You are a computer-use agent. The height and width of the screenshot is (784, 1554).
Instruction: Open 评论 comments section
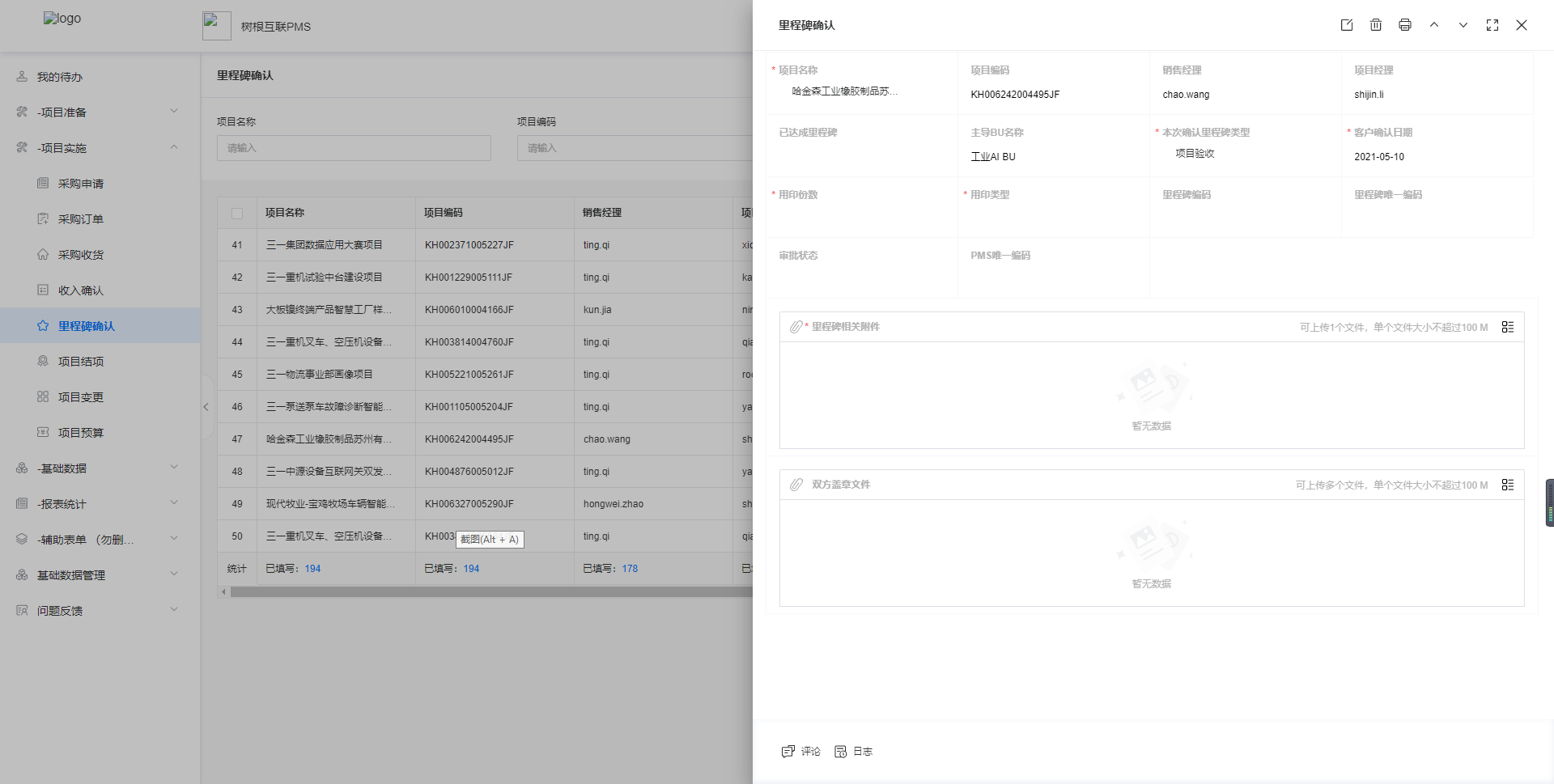click(801, 752)
